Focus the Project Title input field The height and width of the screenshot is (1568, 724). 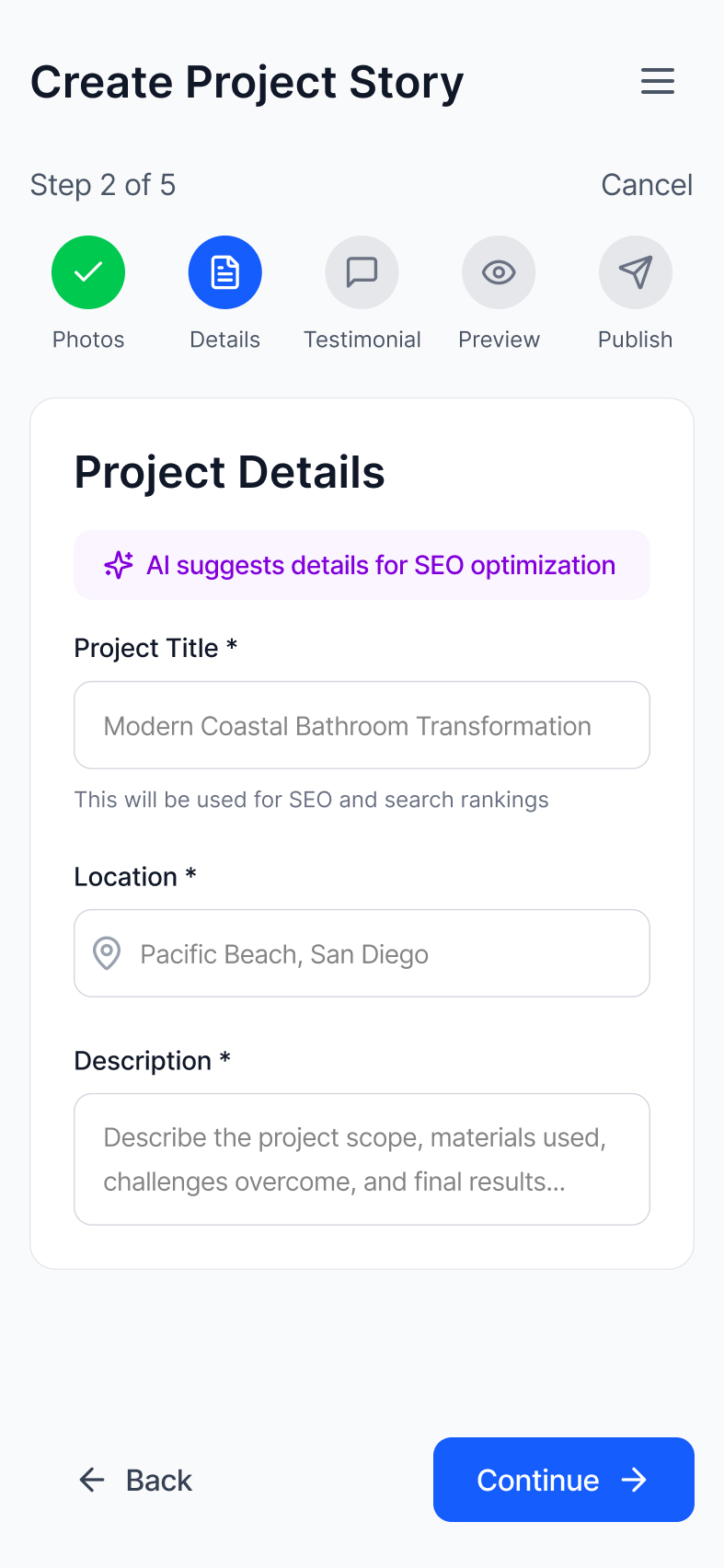362,725
